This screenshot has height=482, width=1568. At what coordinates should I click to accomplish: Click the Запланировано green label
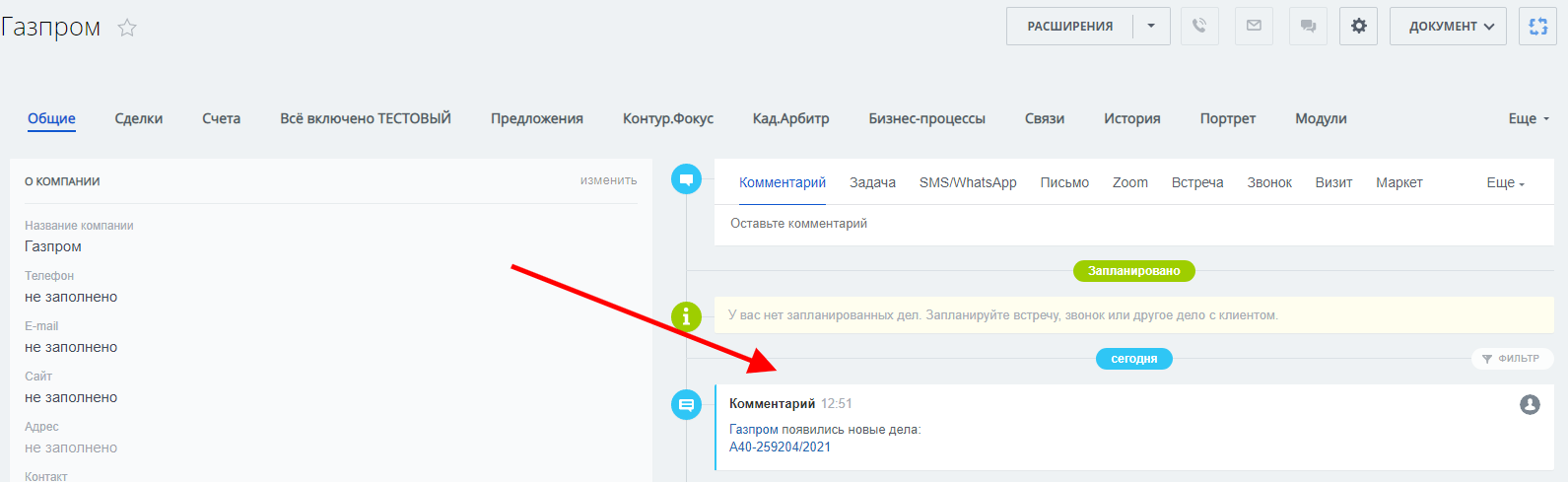point(1133,271)
